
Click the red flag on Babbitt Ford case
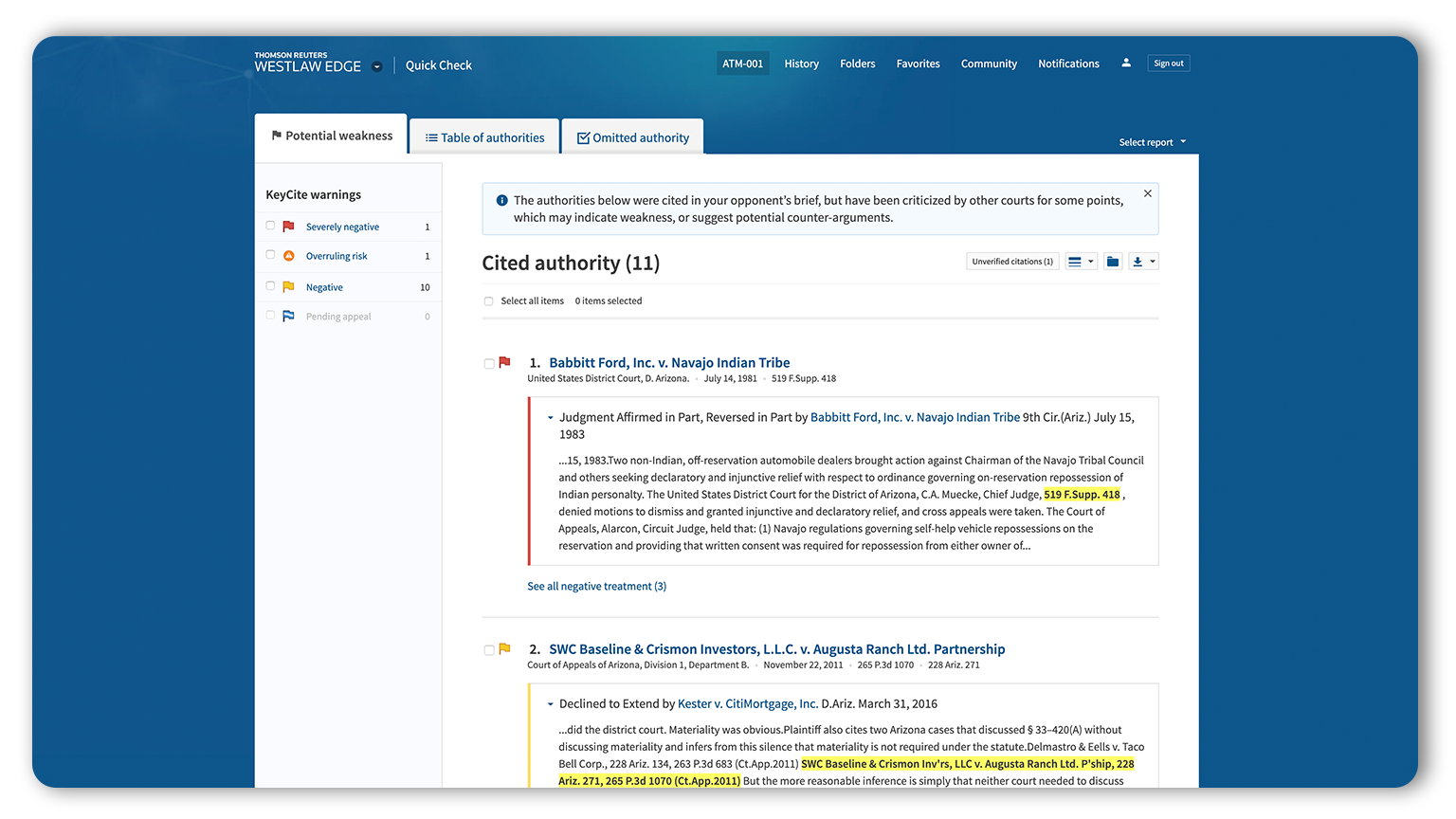505,362
